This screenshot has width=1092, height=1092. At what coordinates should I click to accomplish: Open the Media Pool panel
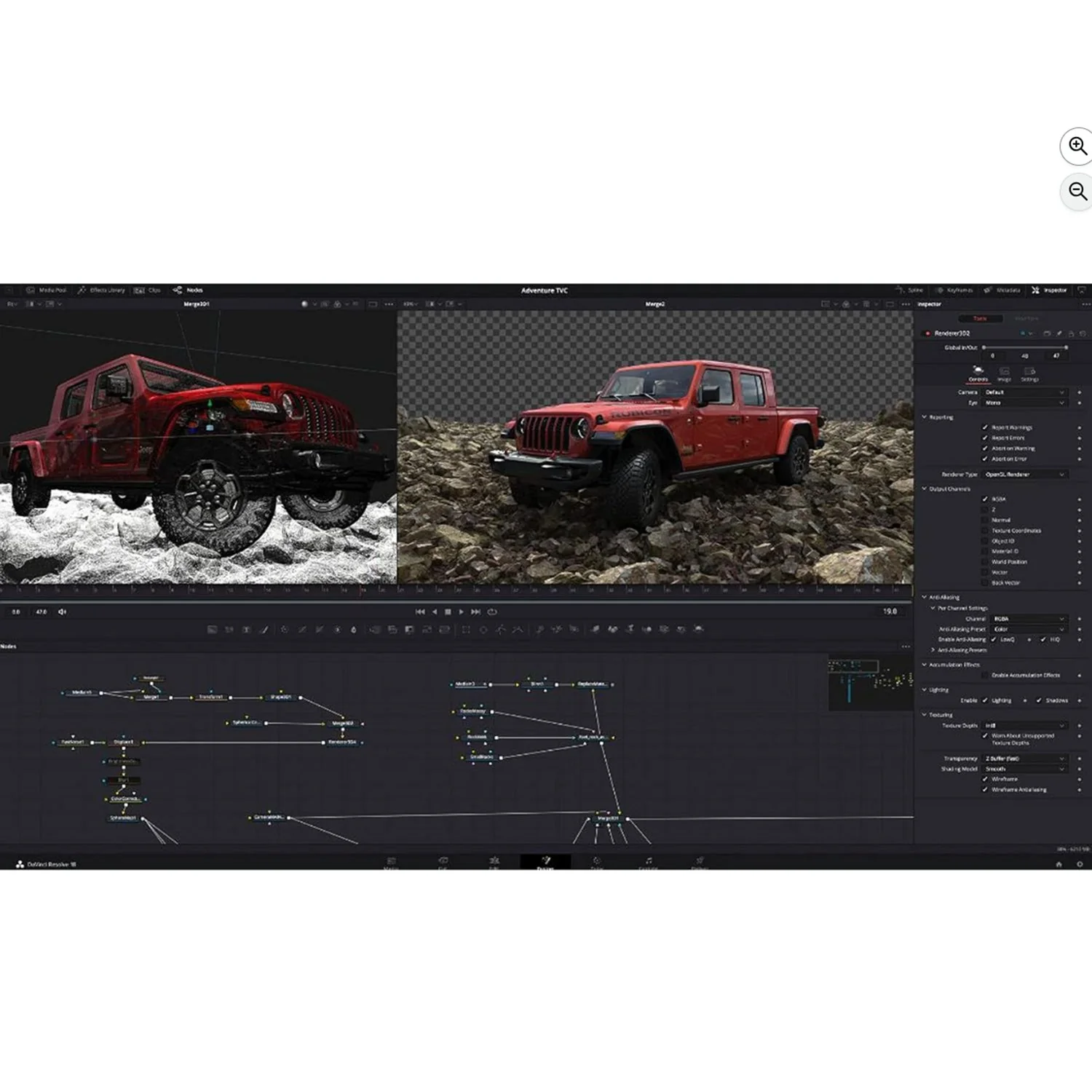coord(47,290)
